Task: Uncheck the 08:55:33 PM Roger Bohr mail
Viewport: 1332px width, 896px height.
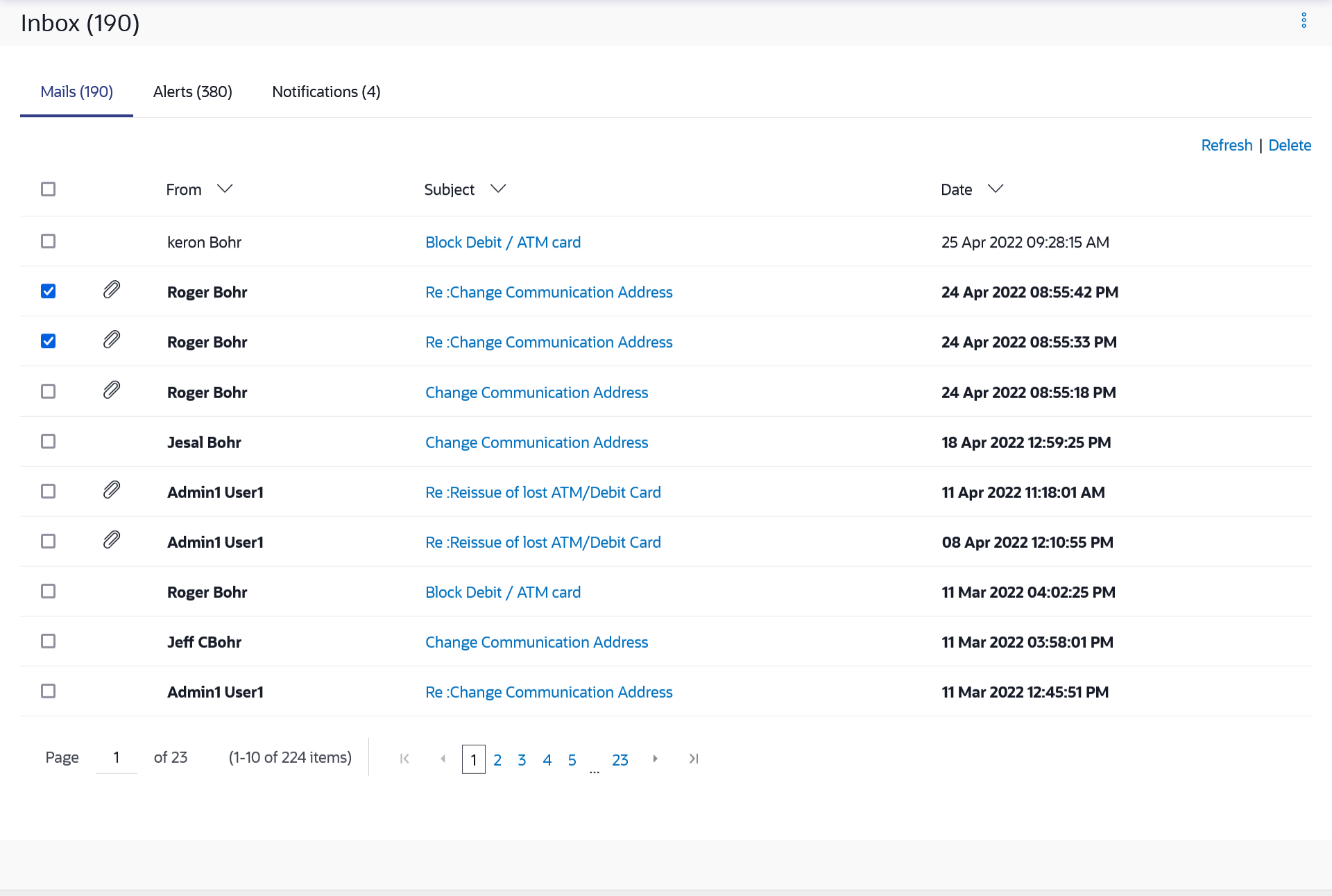Action: coord(48,341)
